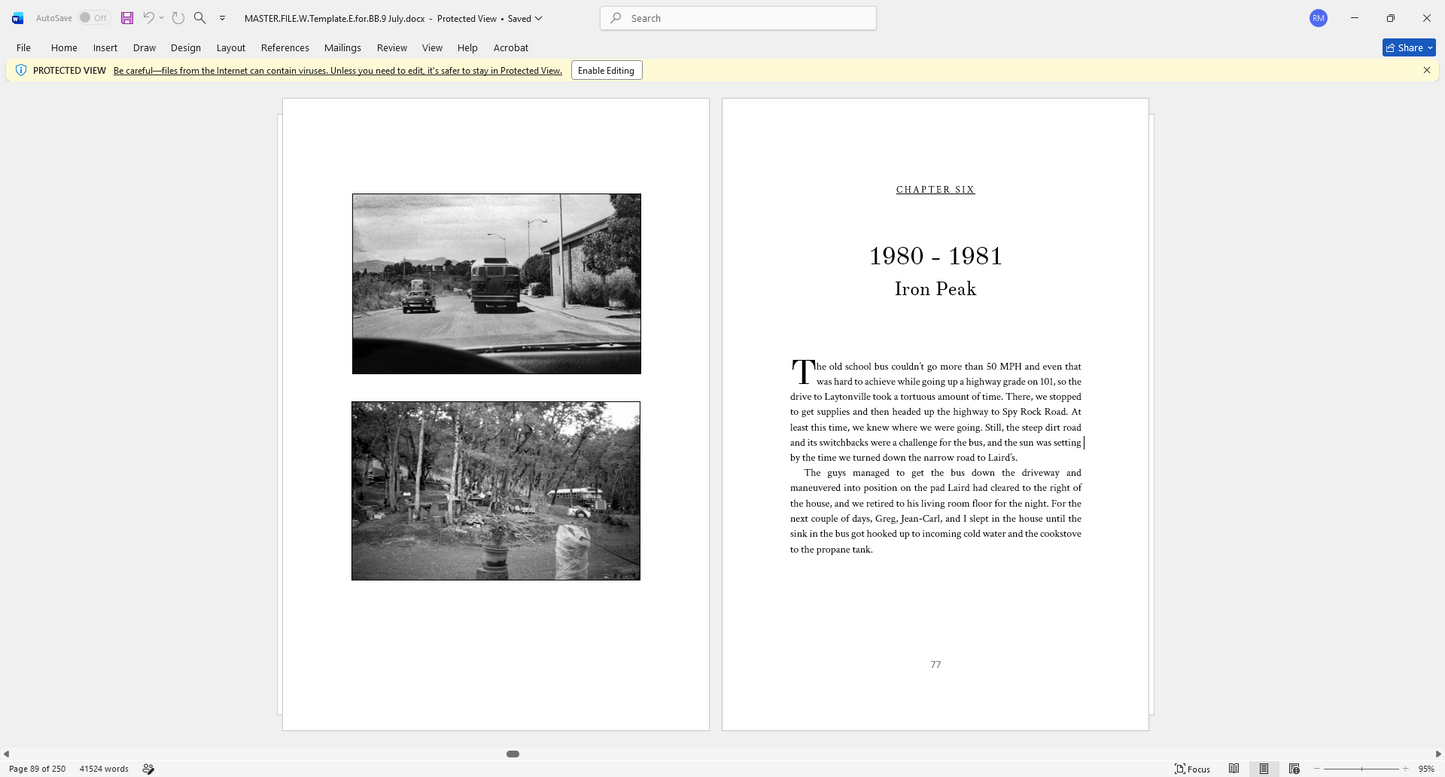
Task: Close the Protected View message bar
Action: [x=1426, y=70]
